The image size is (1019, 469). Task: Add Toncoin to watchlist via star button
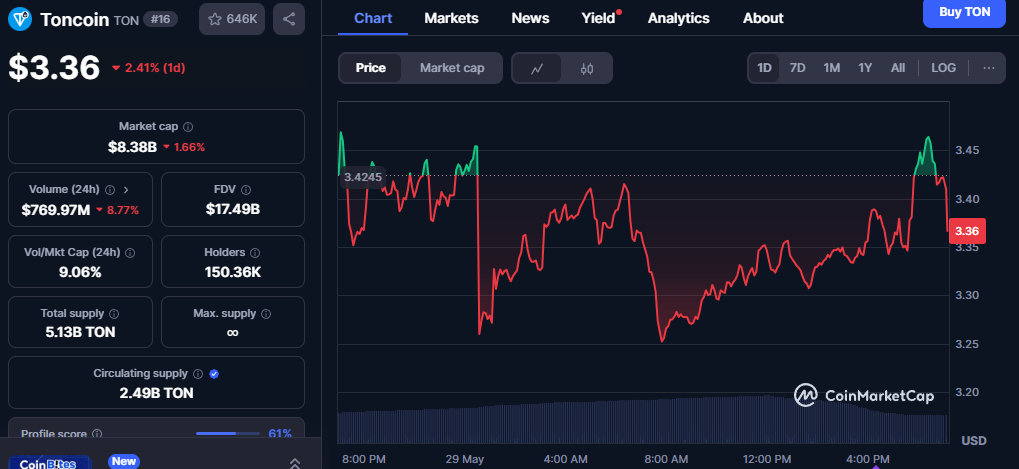click(232, 19)
